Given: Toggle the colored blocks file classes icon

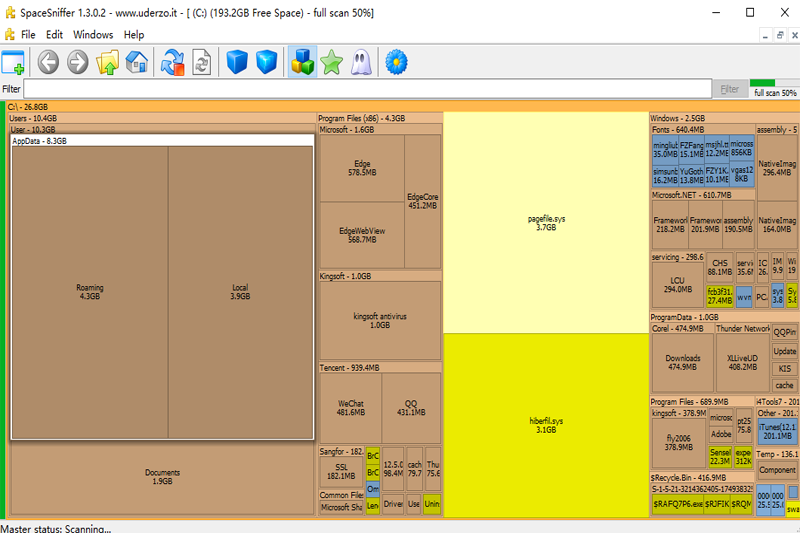Looking at the screenshot, I should click(x=302, y=62).
